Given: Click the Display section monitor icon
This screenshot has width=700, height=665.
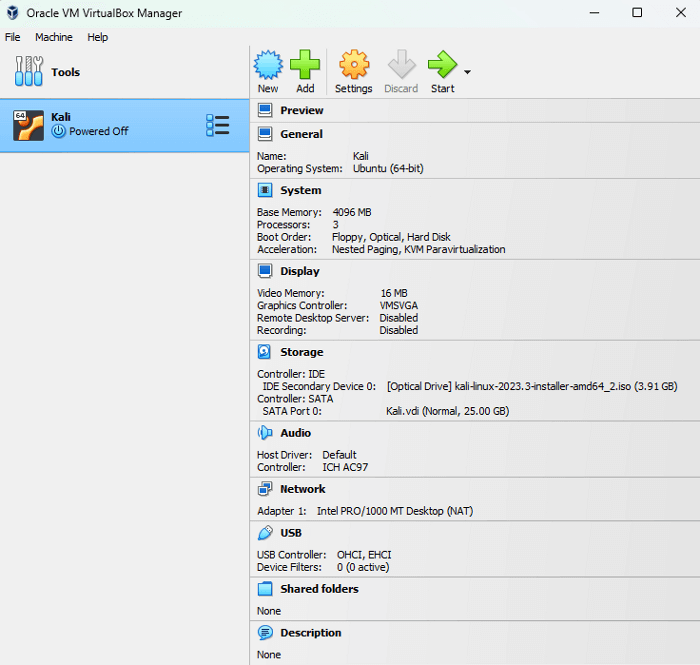Looking at the screenshot, I should [x=265, y=271].
